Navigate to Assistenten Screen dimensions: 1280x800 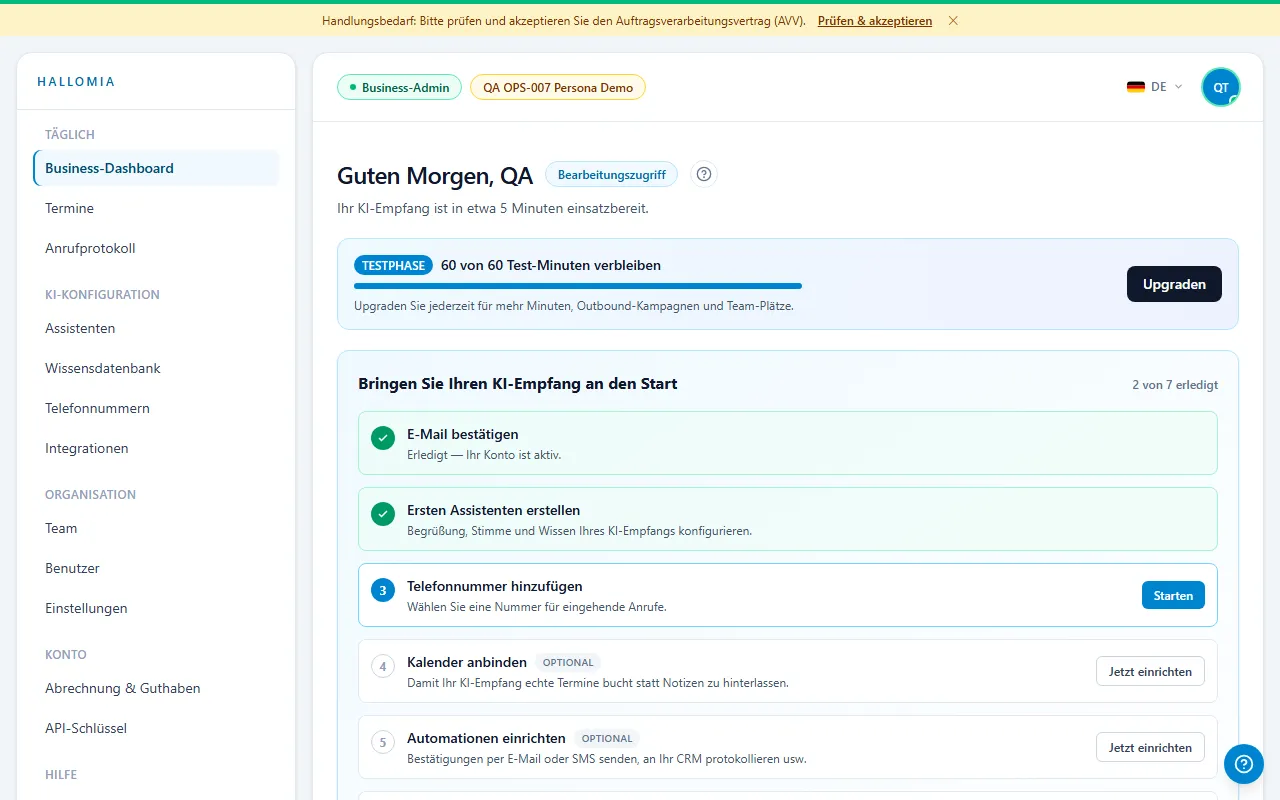156,328
